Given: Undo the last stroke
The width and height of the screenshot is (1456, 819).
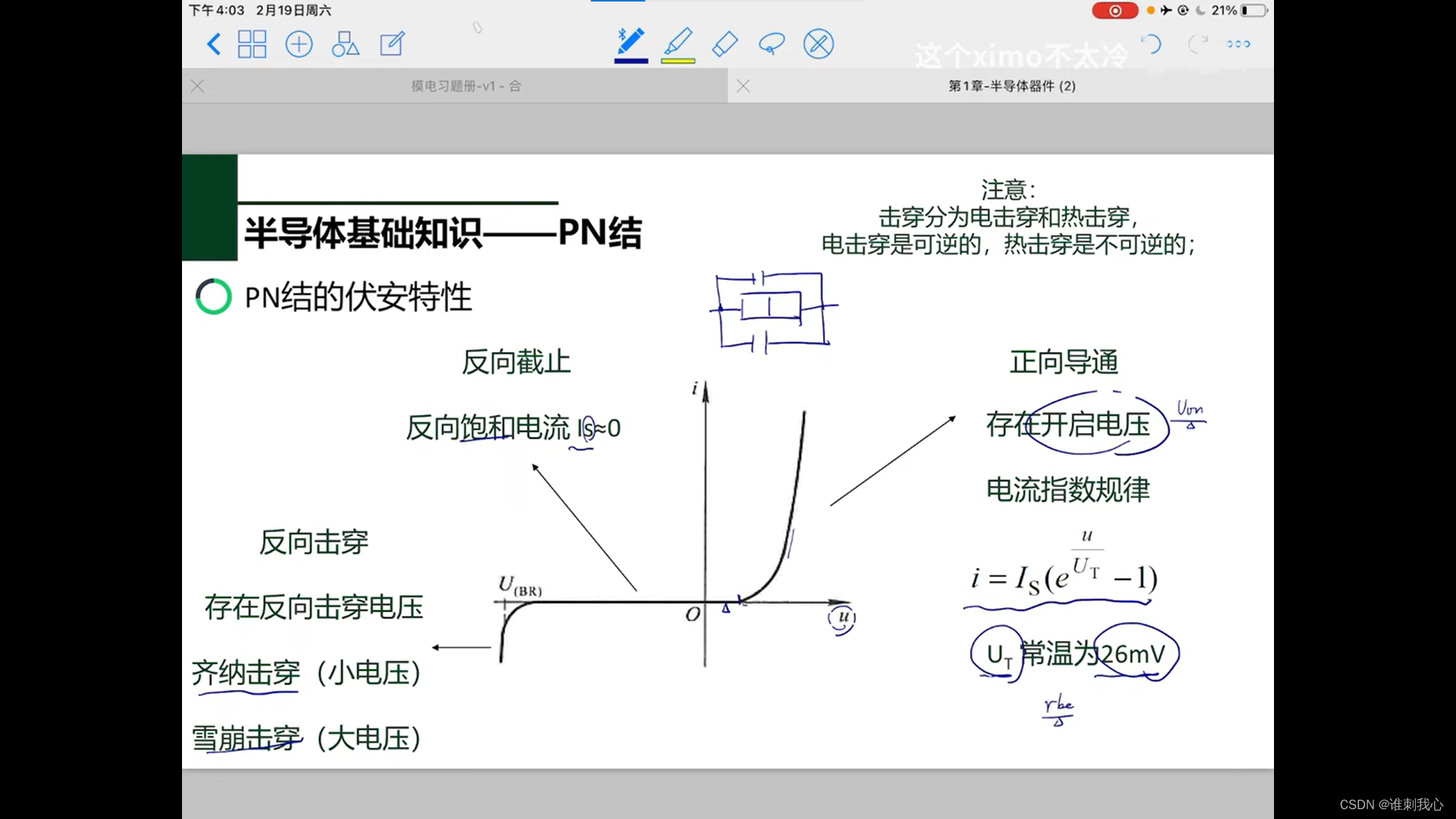Looking at the screenshot, I should (1151, 44).
